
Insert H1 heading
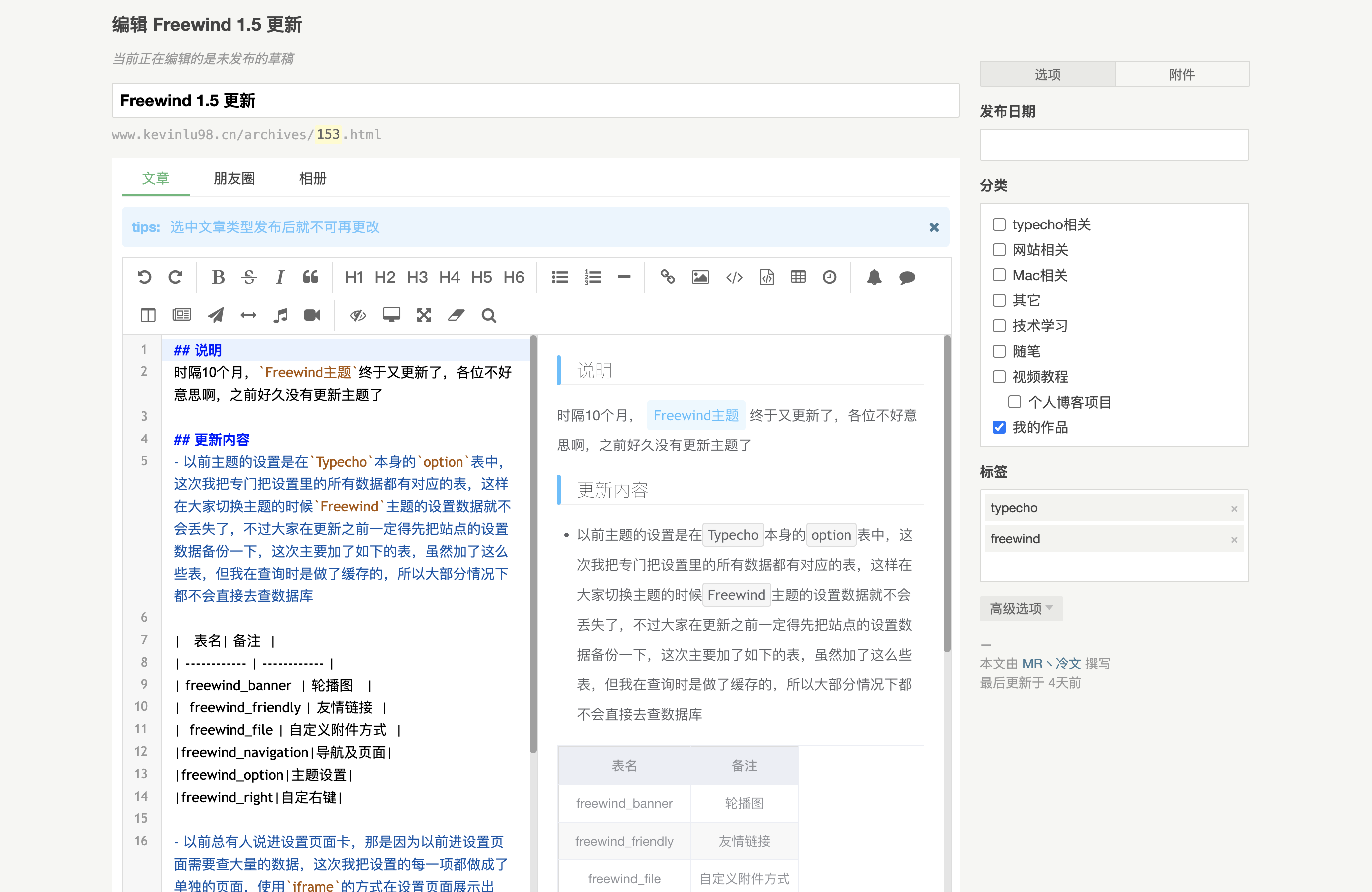[x=354, y=277]
